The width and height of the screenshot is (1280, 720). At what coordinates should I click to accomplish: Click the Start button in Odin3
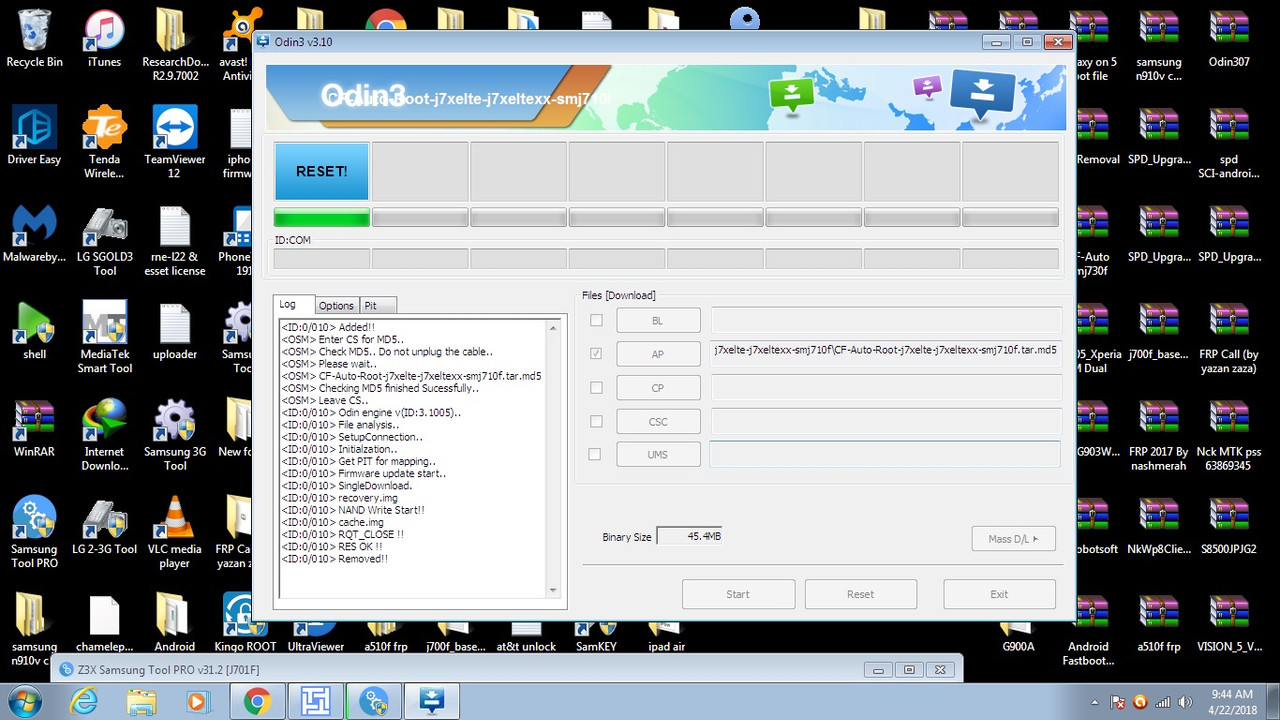(738, 594)
